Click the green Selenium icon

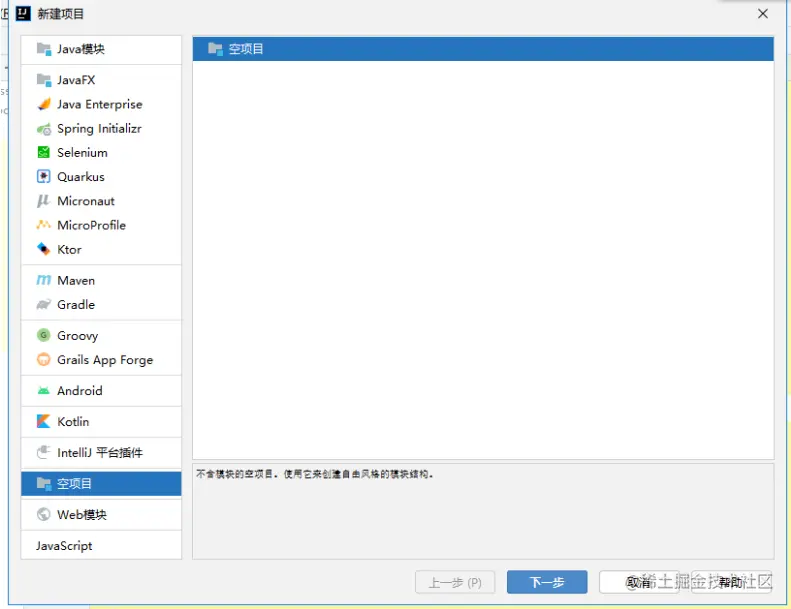pos(44,152)
